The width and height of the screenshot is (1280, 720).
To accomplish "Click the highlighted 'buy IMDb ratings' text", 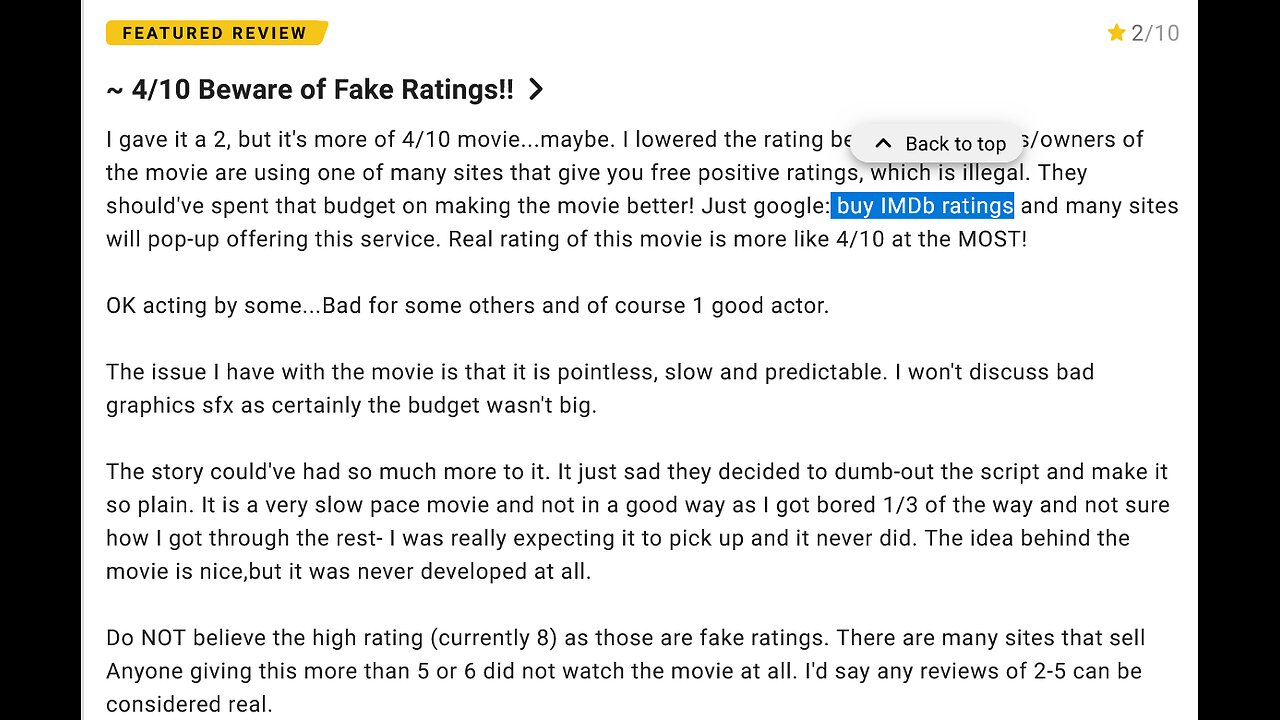I will point(923,206).
